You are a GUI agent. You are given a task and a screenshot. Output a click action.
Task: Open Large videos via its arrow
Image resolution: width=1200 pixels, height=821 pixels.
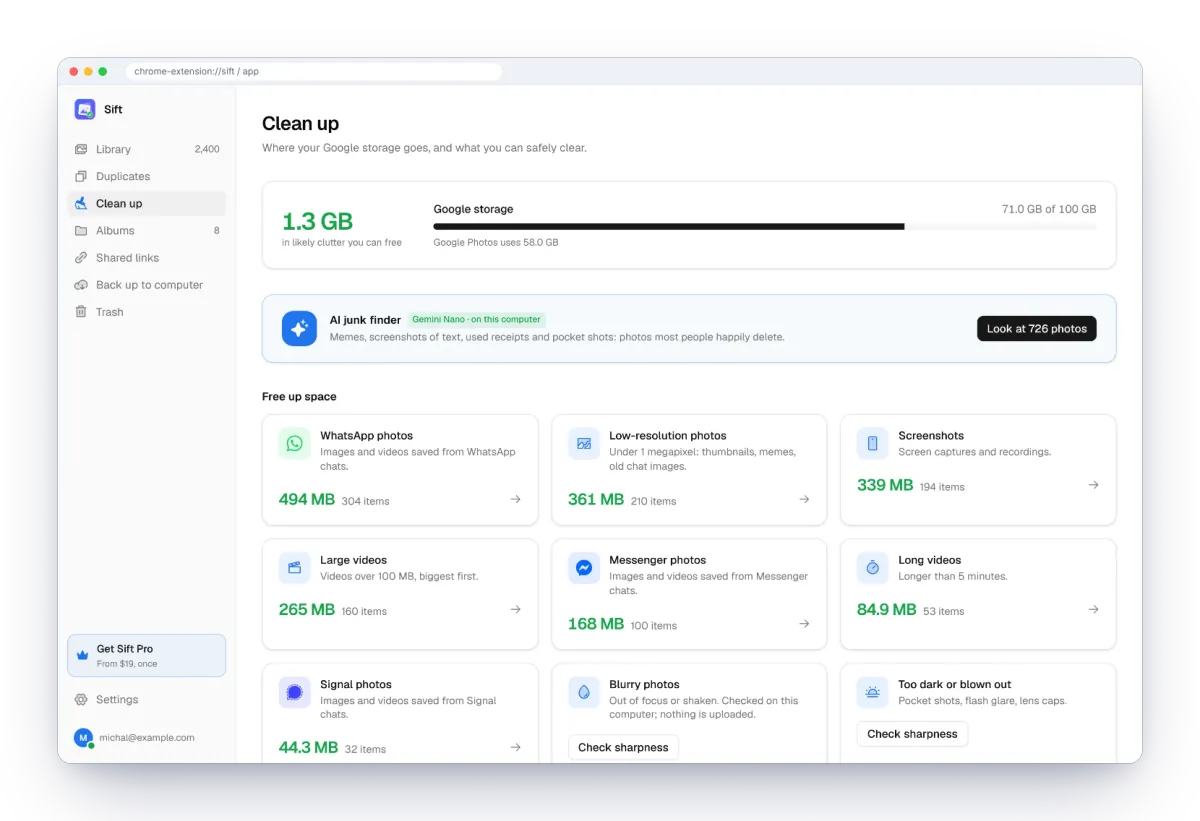pyautogui.click(x=516, y=609)
